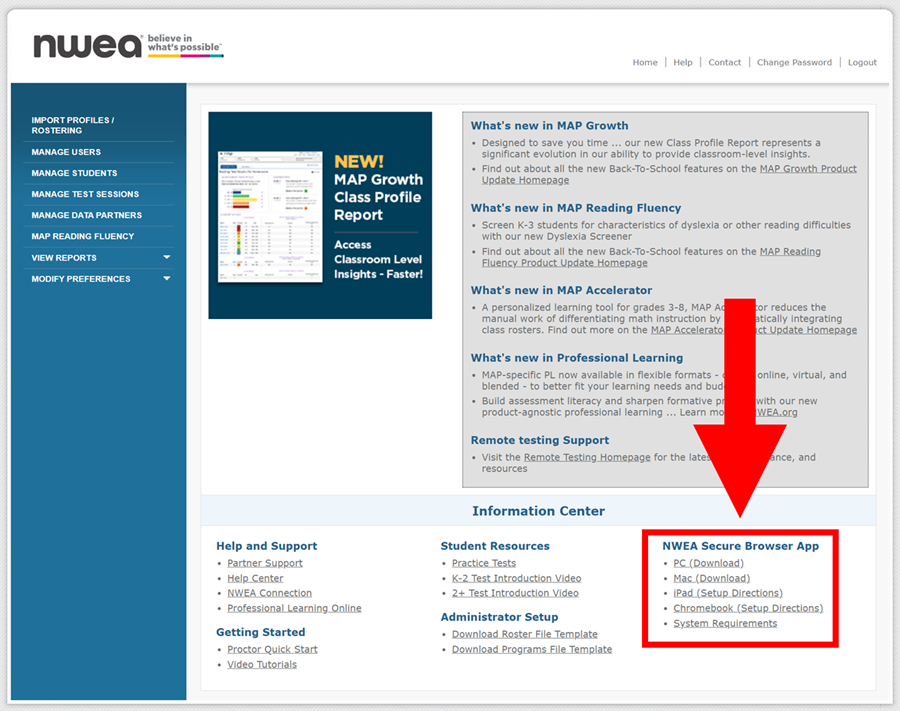Open Import Profiles / Rostering in sidebar
Image resolution: width=900 pixels, height=711 pixels.
point(73,125)
